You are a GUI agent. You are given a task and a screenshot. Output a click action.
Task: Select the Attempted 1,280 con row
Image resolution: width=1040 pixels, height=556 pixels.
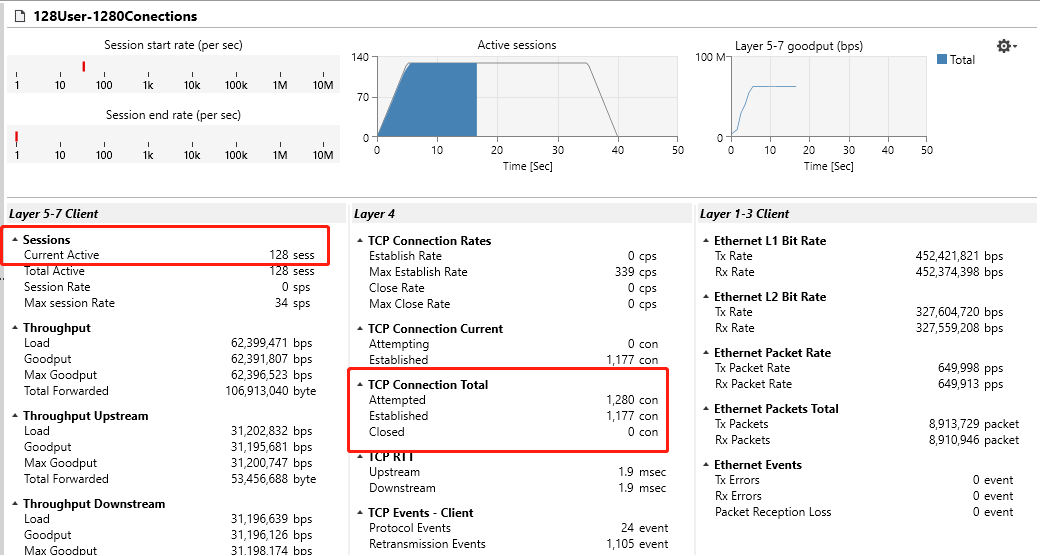(x=513, y=400)
